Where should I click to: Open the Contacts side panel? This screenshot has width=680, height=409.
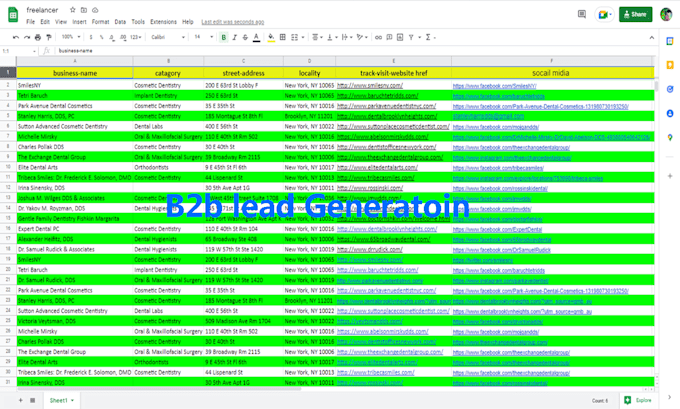click(670, 113)
